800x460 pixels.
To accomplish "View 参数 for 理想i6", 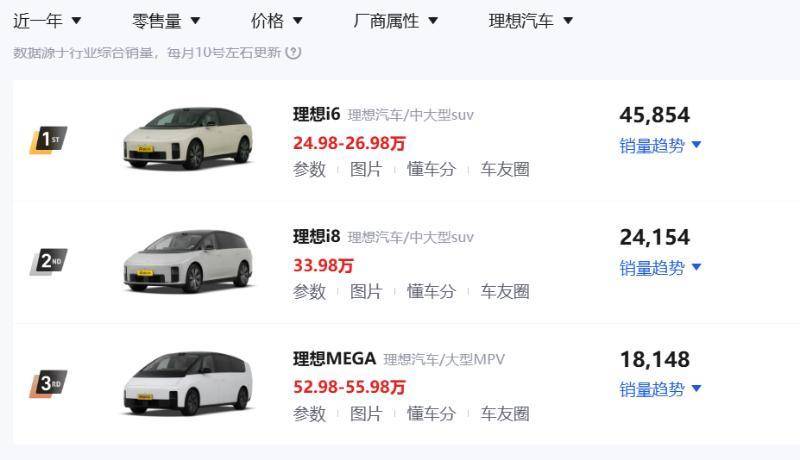I will 309,169.
